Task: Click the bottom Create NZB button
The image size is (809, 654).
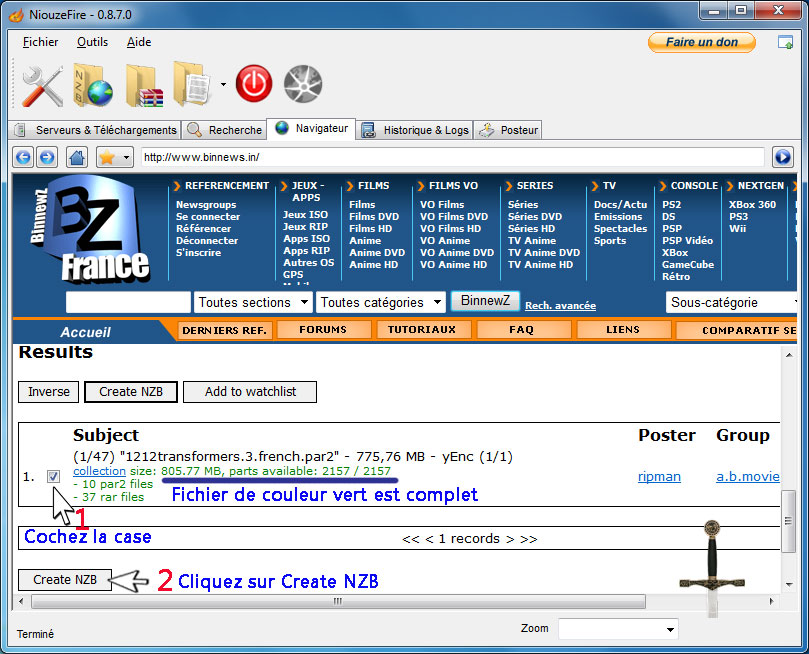Action: (x=65, y=580)
